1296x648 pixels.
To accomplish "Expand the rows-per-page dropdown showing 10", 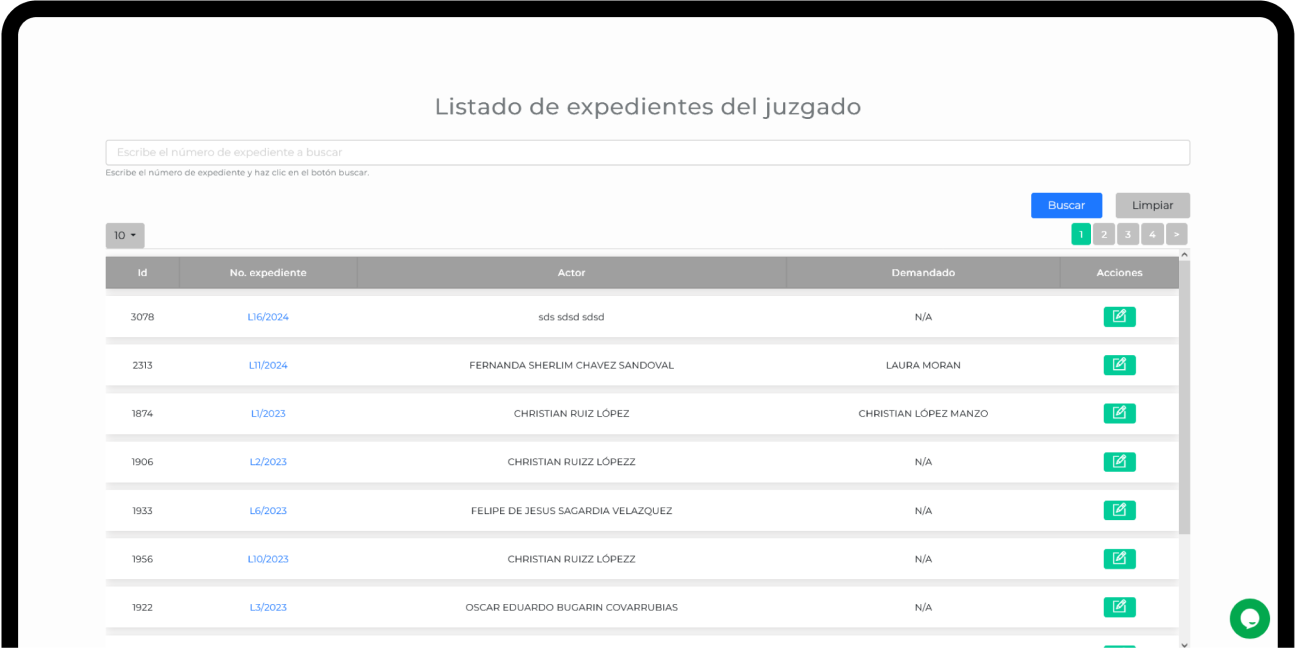I will (125, 236).
